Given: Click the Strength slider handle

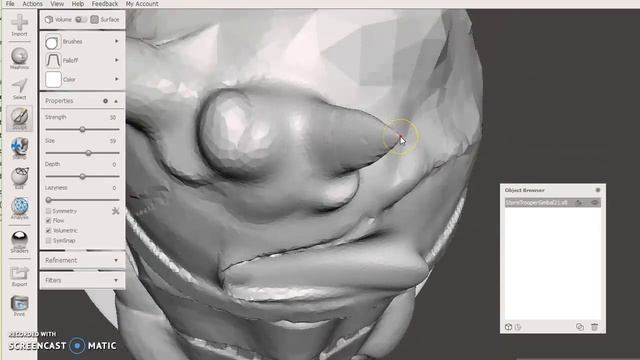Looking at the screenshot, I should [82, 129].
